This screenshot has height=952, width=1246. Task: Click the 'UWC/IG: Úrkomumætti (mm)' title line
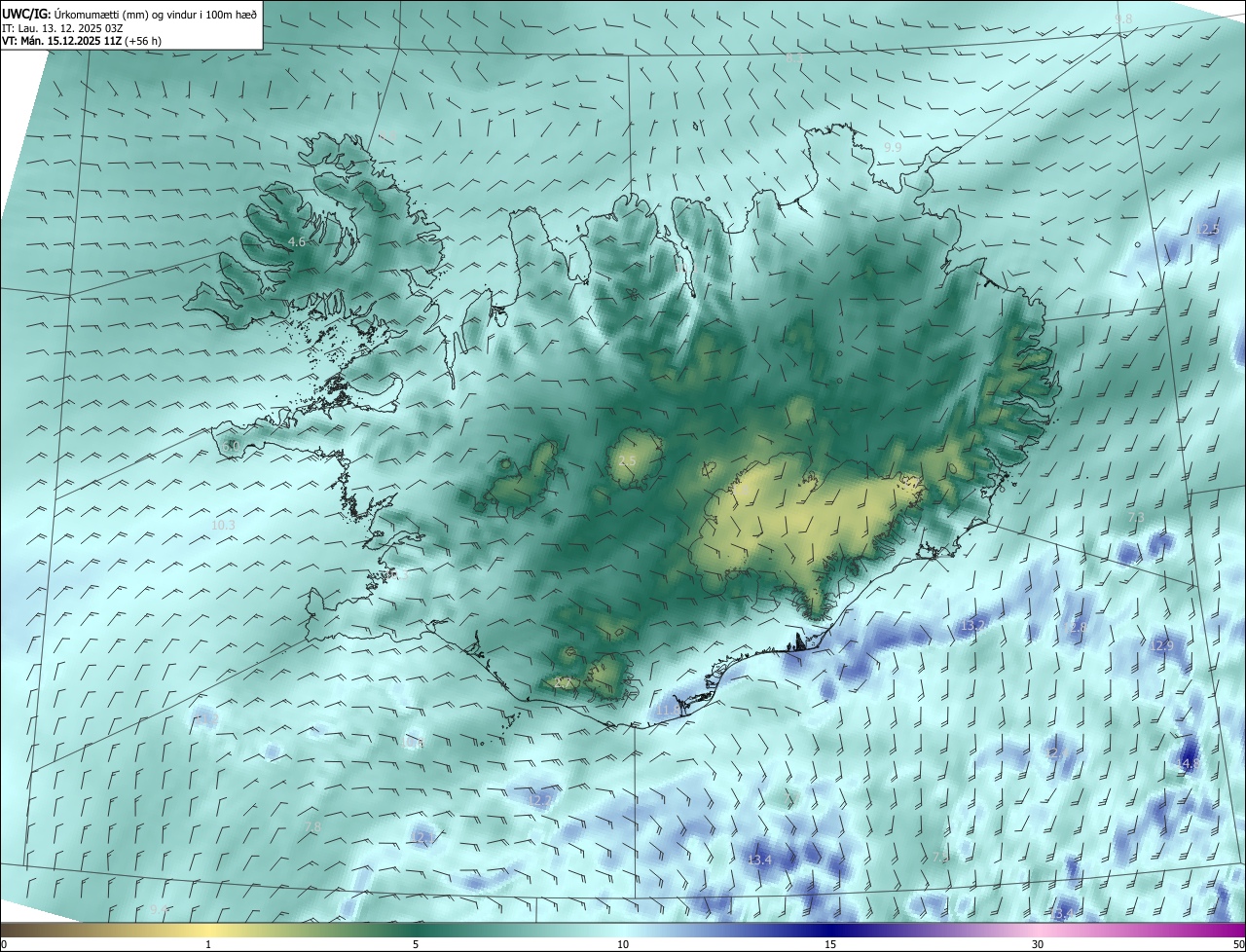(x=129, y=14)
